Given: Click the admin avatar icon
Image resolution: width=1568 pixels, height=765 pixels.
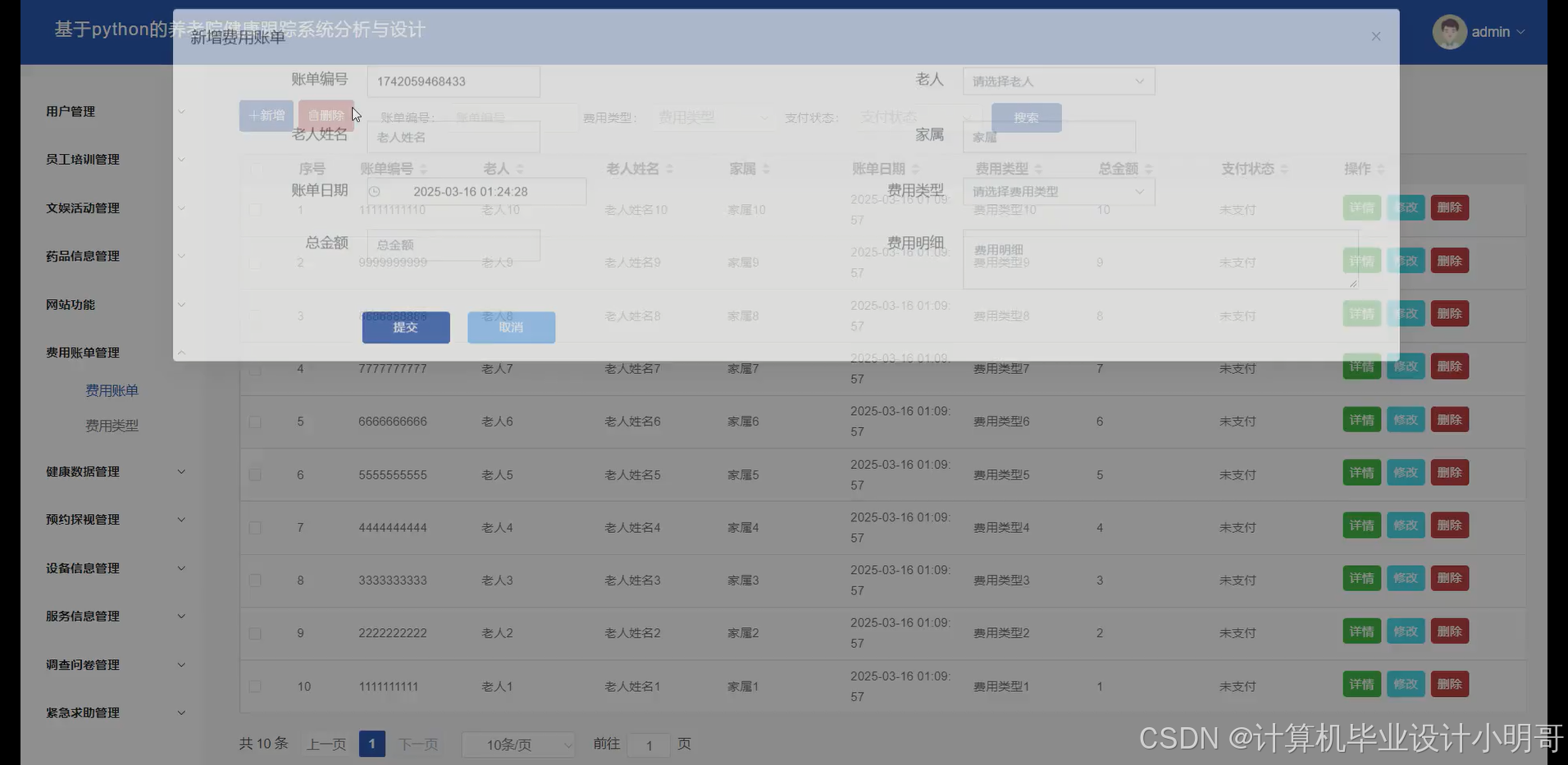Looking at the screenshot, I should [1448, 31].
